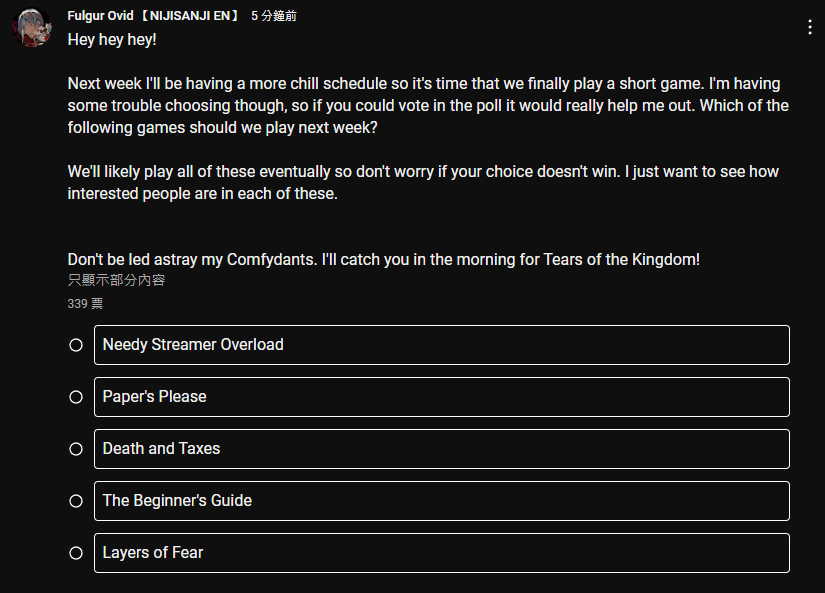The image size is (825, 593).
Task: Collapse the post with 只顯示部分內容
Action: coord(116,280)
